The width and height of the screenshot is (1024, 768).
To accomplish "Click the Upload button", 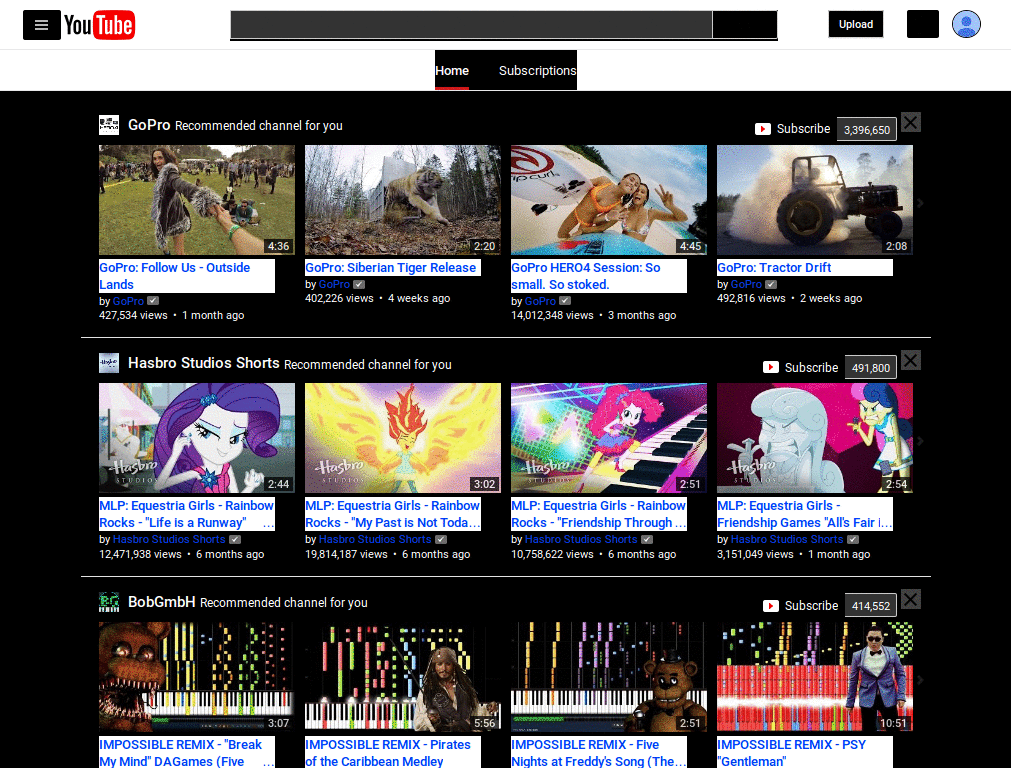I will [856, 24].
